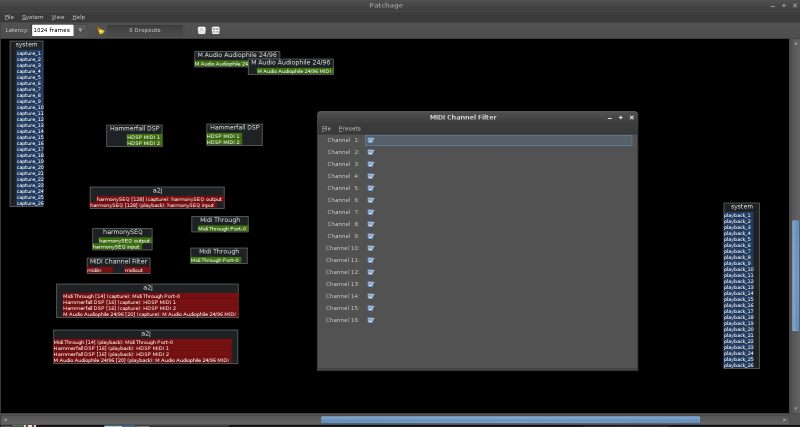Viewport: 800px width, 427px height.
Task: Open Patchage File menu
Action: tap(9, 17)
